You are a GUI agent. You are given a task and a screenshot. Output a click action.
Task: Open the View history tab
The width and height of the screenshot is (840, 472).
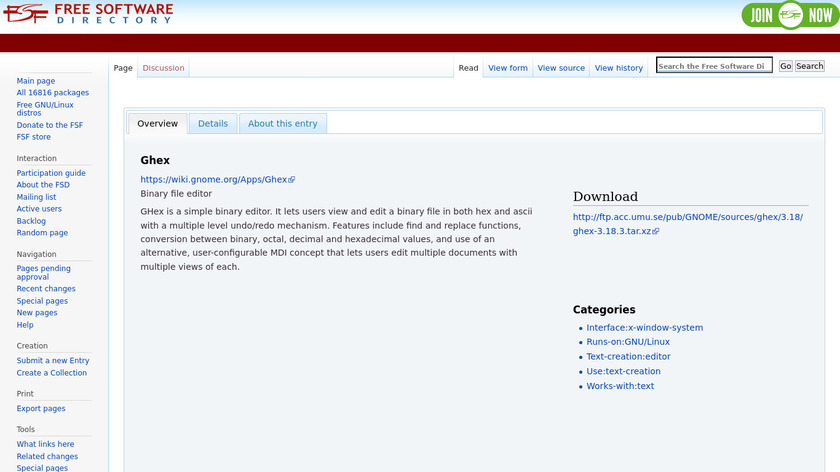tap(619, 68)
